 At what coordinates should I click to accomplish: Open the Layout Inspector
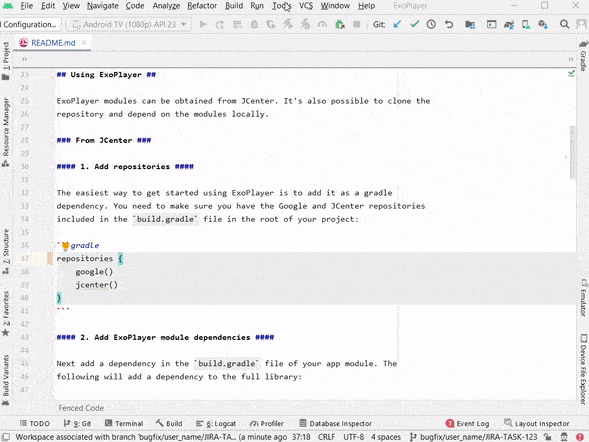(537, 424)
